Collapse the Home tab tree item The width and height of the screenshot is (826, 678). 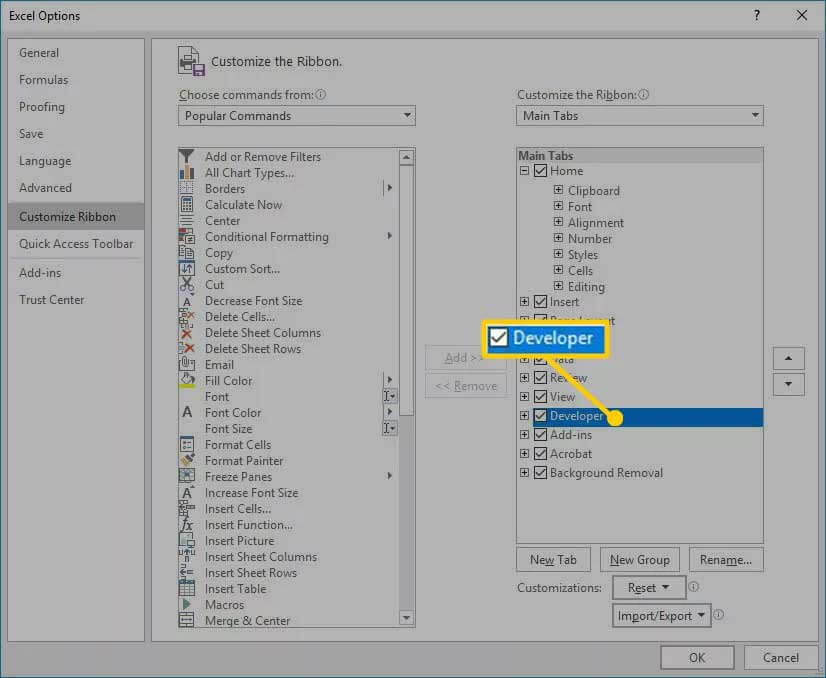click(526, 170)
